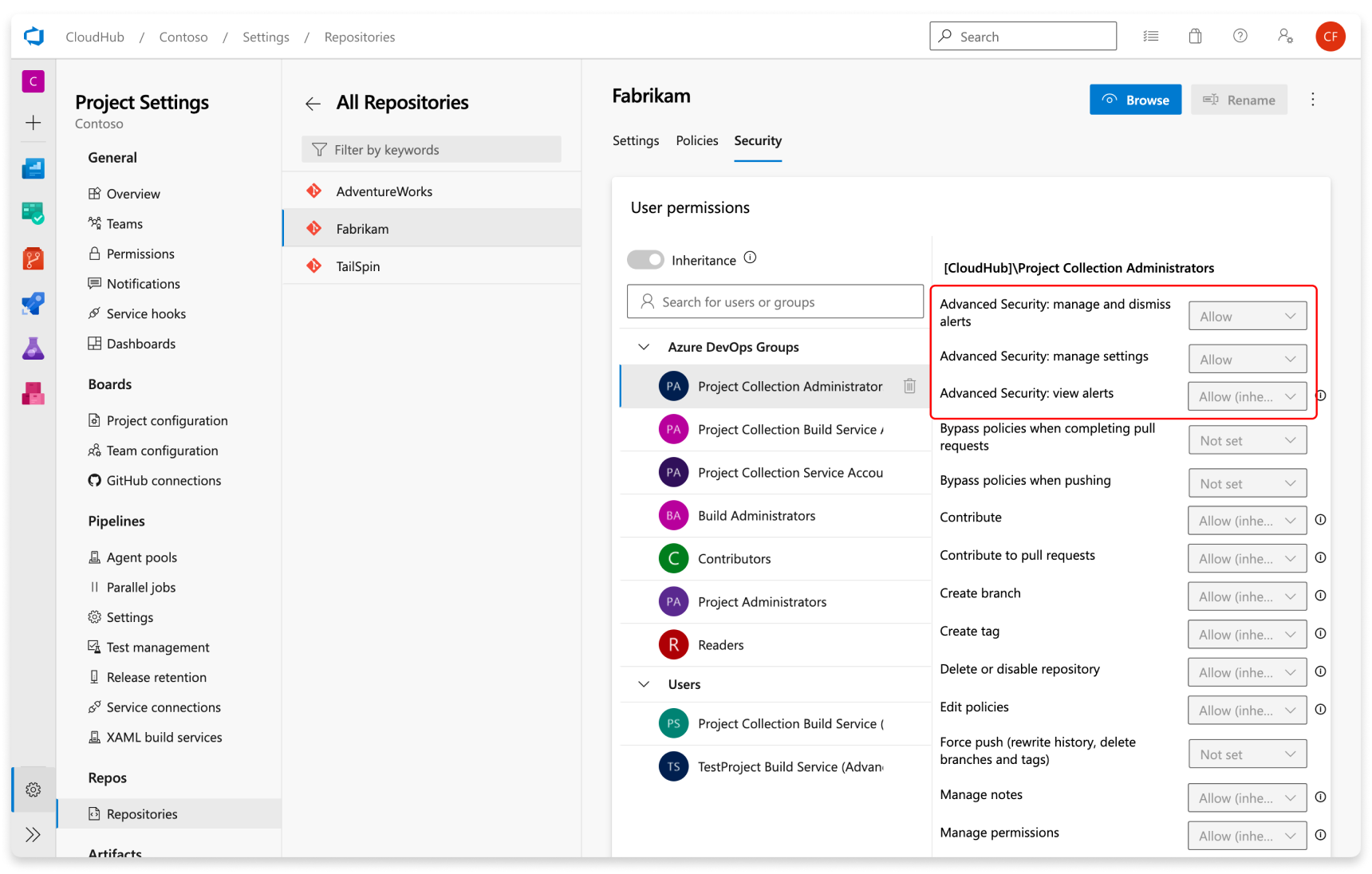Switch to the Policies tab
The width and height of the screenshot is (1372, 874).
pyautogui.click(x=696, y=140)
